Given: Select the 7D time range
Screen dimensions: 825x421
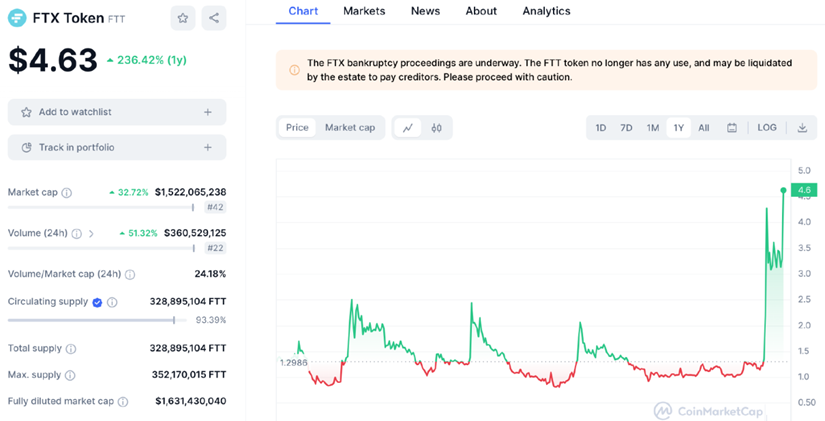Looking at the screenshot, I should pos(626,127).
